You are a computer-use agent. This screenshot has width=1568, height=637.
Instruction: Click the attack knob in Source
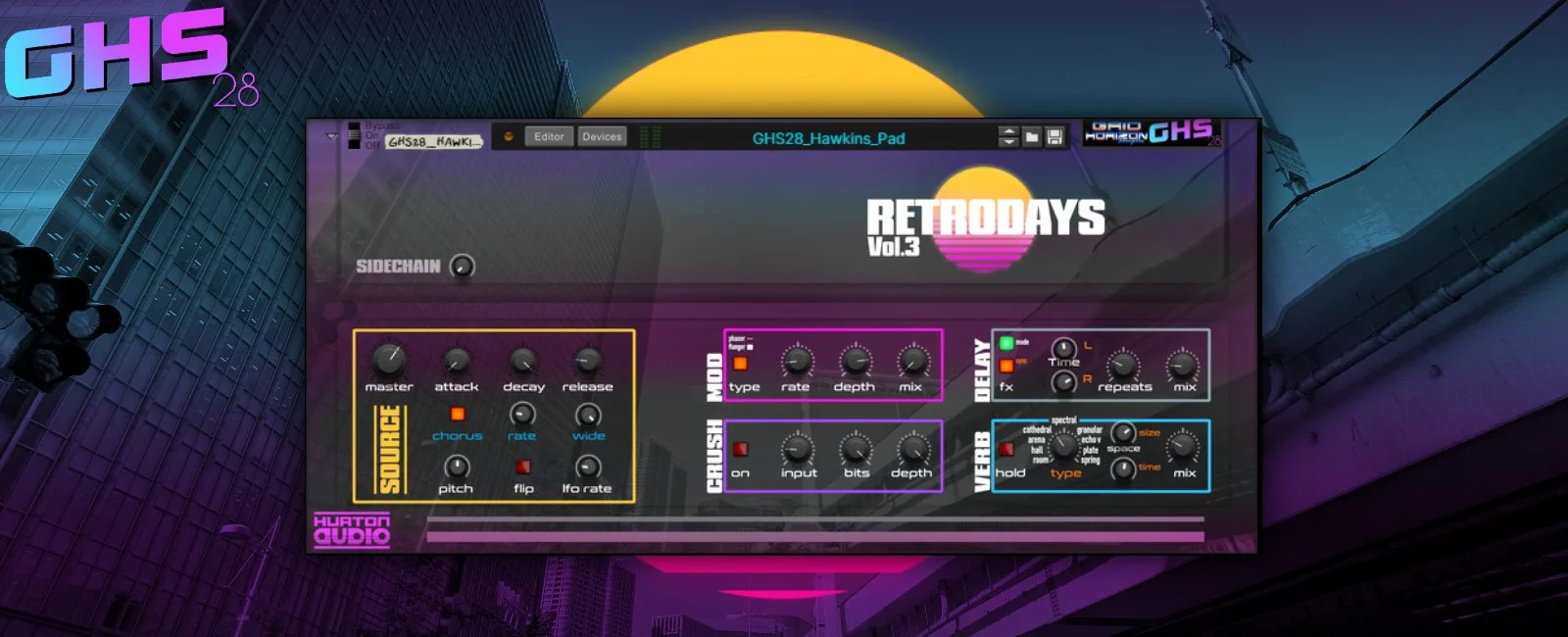tap(457, 361)
